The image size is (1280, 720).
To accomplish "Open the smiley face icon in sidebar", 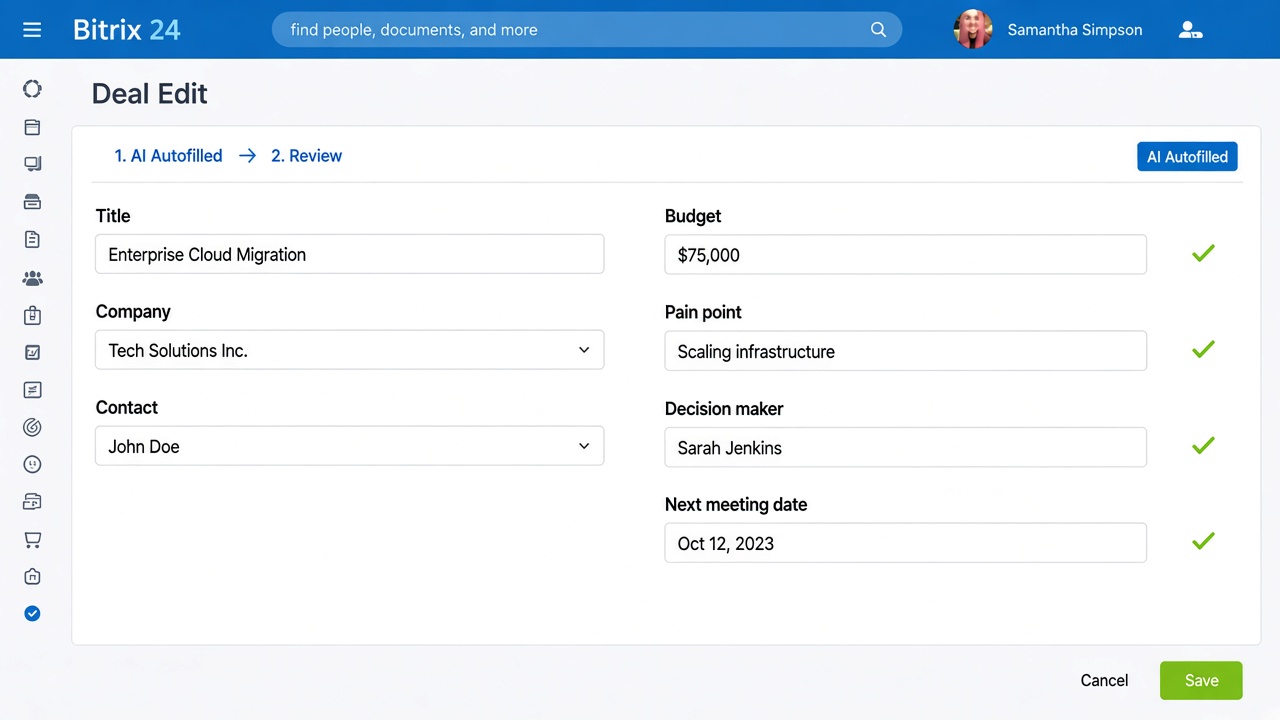I will tap(32, 464).
